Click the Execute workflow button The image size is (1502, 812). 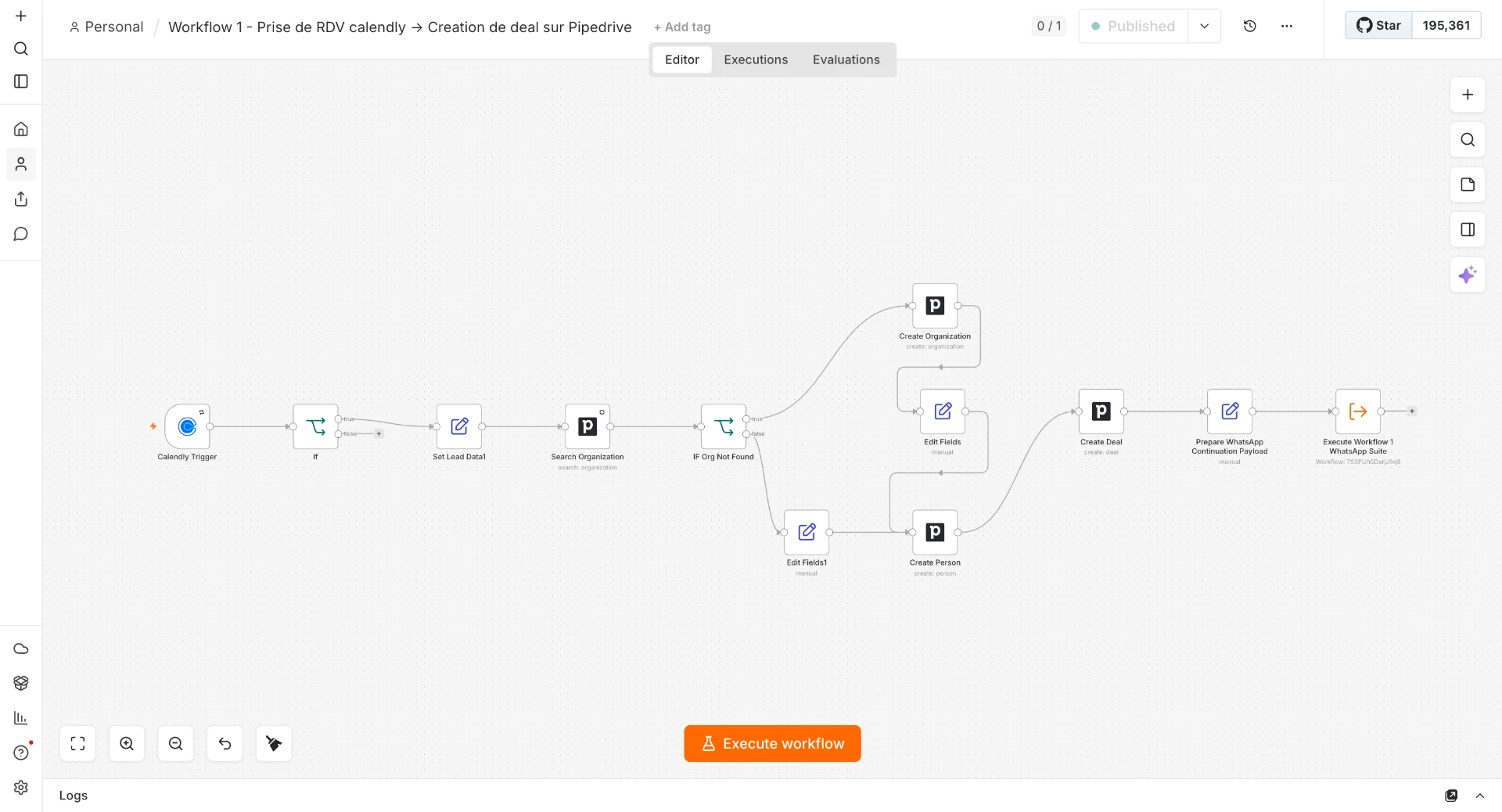click(772, 743)
